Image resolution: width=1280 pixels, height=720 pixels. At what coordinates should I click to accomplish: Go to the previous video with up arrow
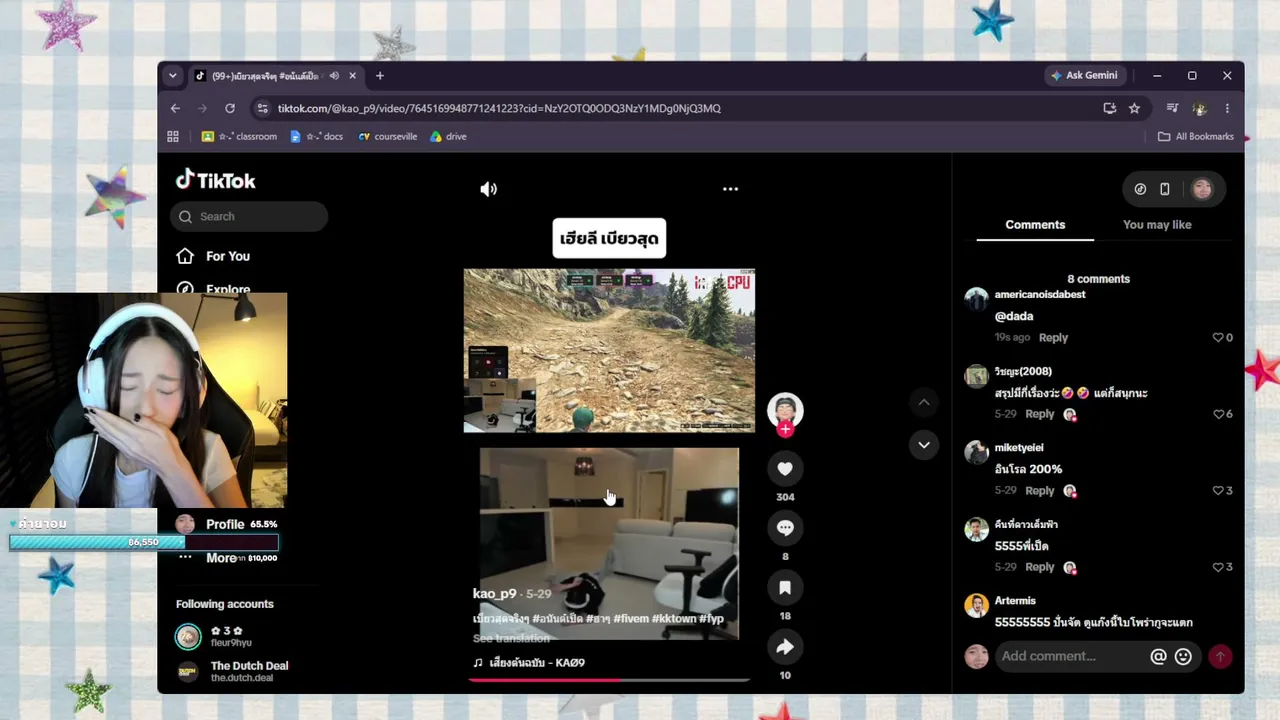(924, 402)
